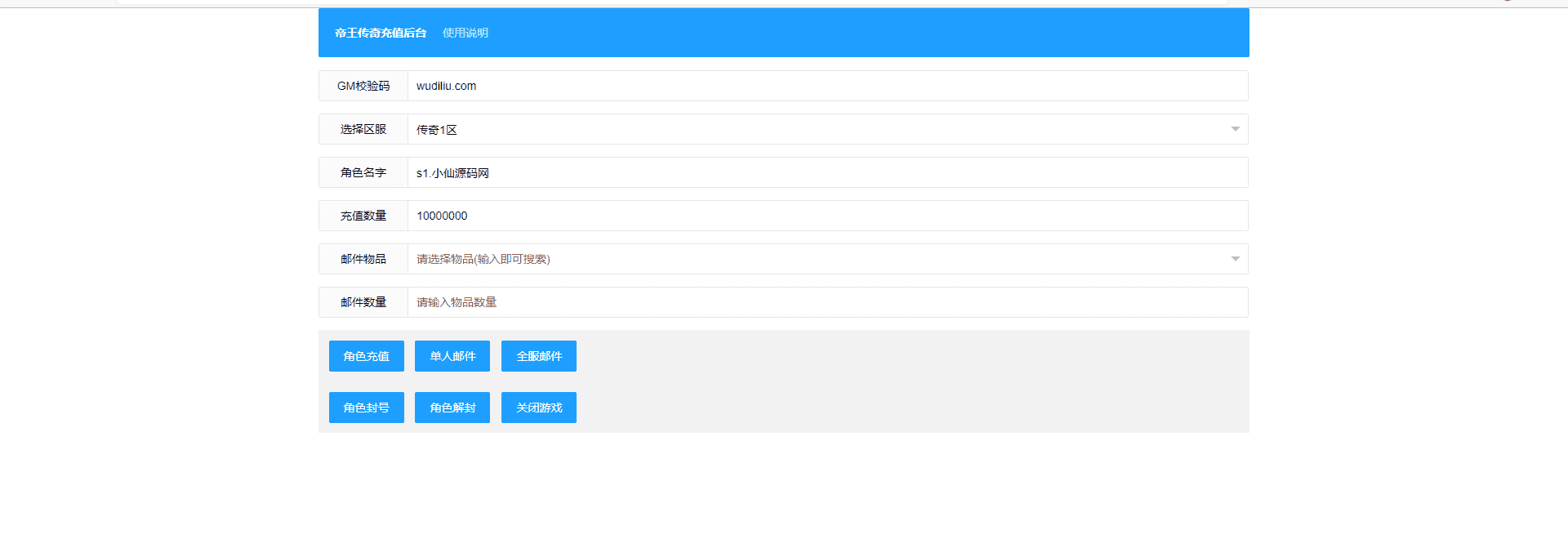Click the 角色名字 label

point(363,172)
